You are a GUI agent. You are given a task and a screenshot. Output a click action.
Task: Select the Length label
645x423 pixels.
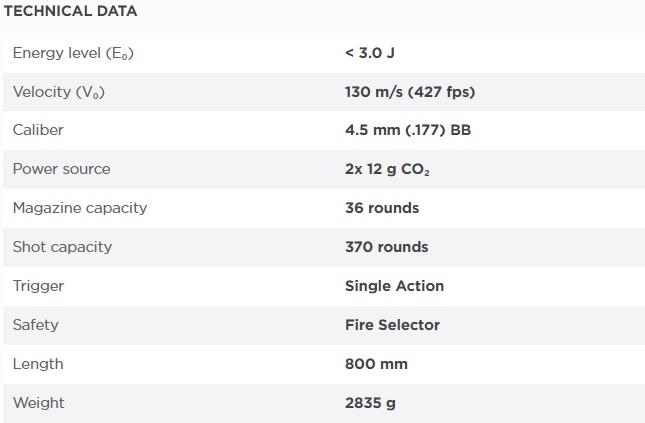38,364
